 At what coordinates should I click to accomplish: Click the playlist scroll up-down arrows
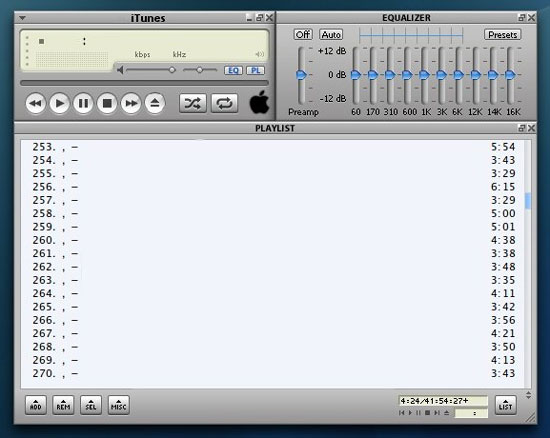tap(529, 395)
